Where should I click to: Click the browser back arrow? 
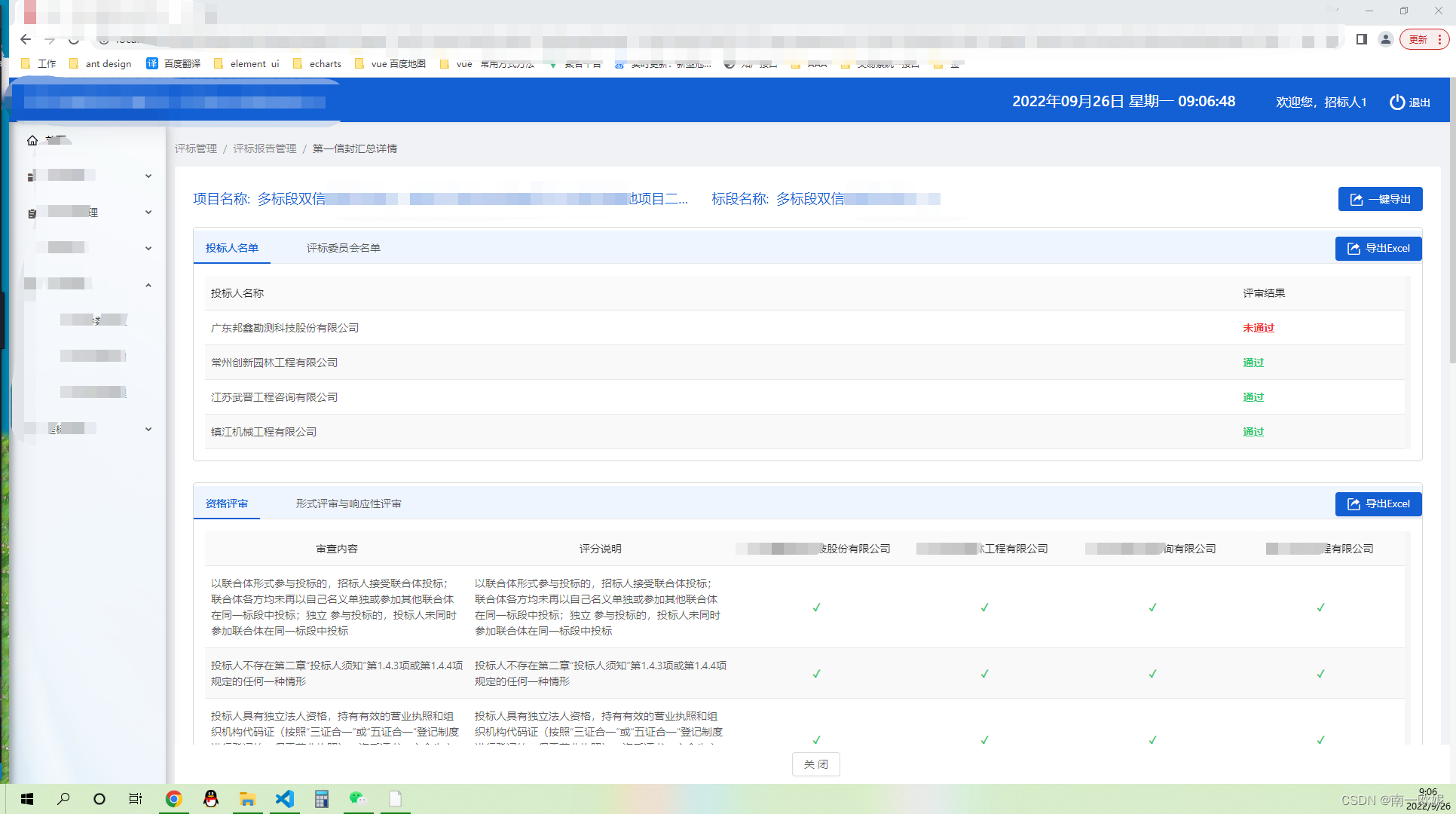(x=26, y=39)
